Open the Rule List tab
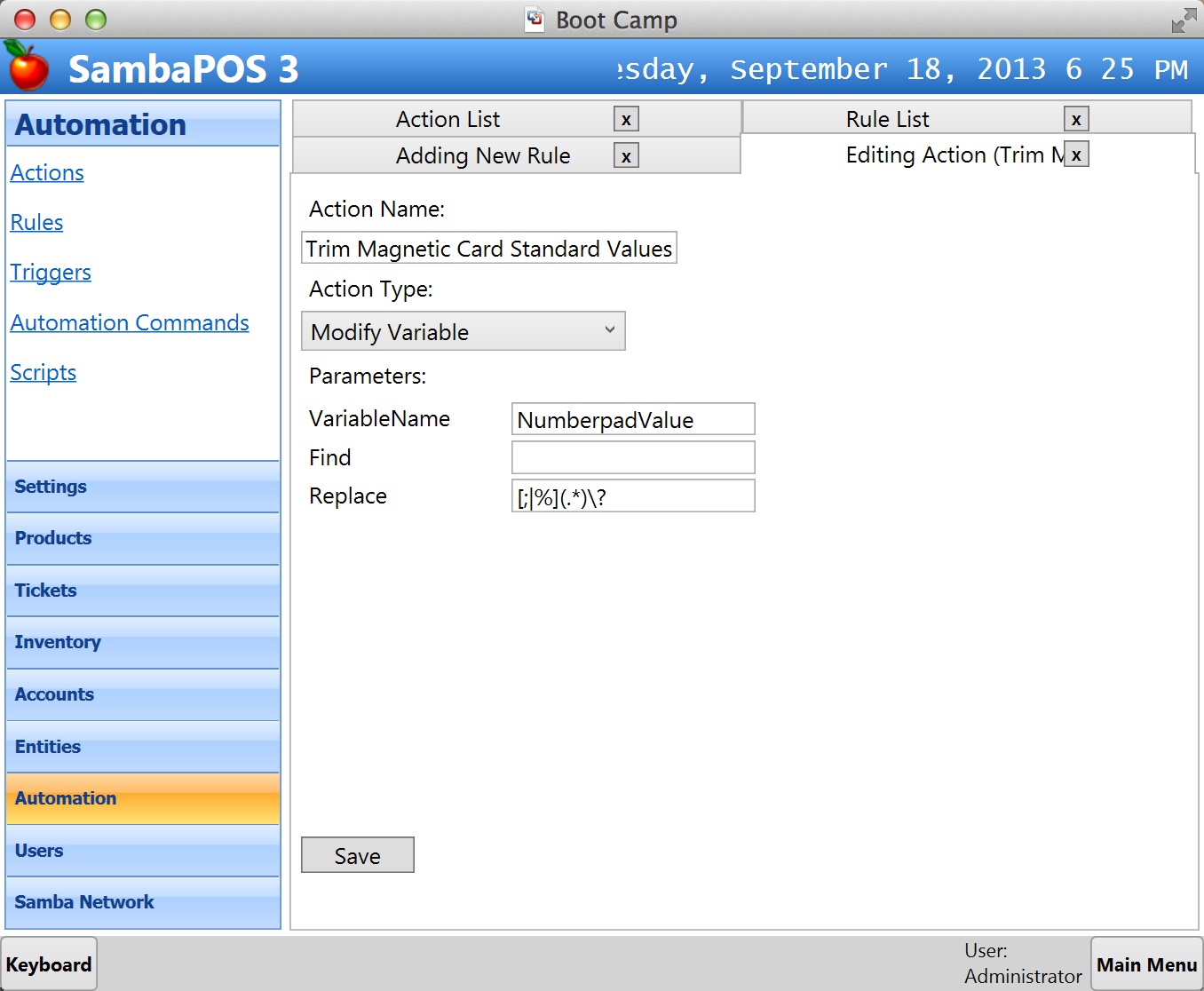 coord(887,120)
